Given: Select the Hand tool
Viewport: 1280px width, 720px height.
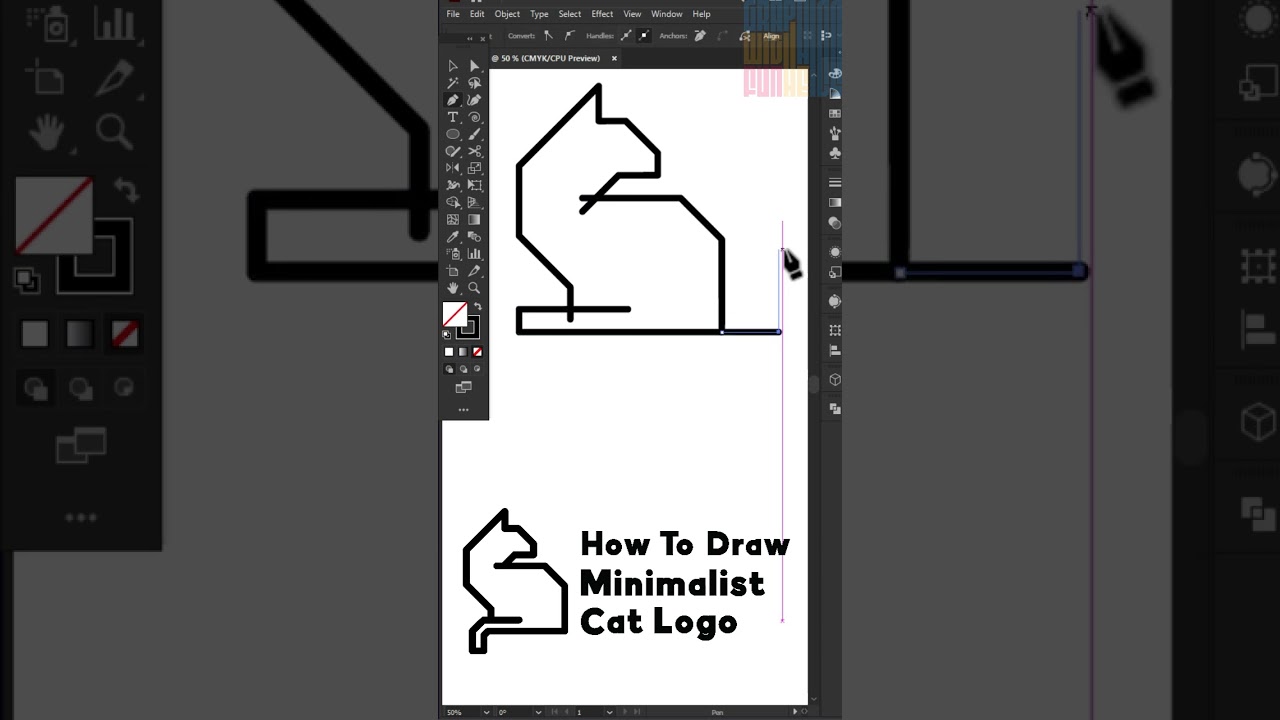Looking at the screenshot, I should pos(453,288).
